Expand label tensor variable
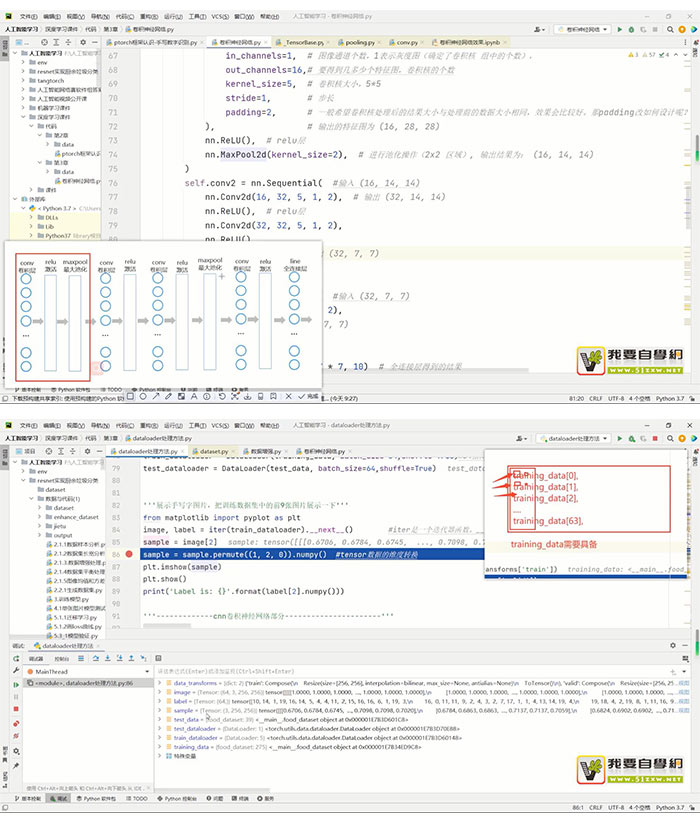The height and width of the screenshot is (822, 700). pyautogui.click(x=160, y=701)
